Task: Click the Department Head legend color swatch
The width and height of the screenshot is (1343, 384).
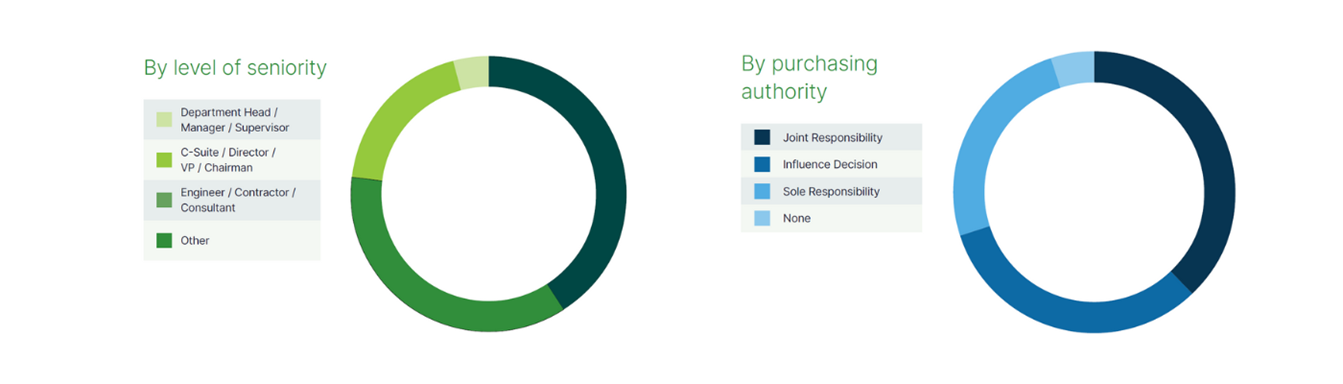Action: pos(164,120)
